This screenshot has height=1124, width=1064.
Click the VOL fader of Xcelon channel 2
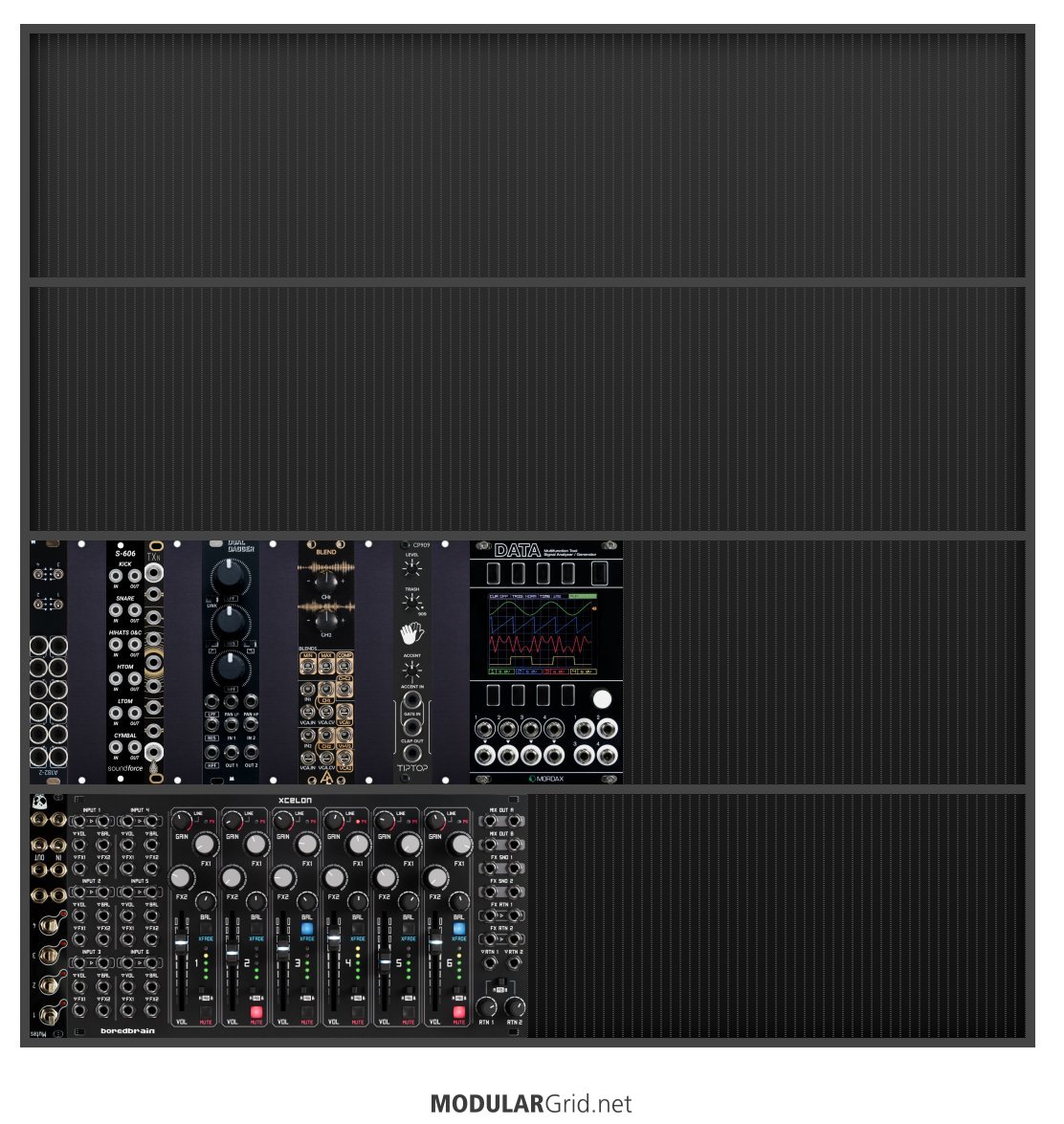pos(233,953)
